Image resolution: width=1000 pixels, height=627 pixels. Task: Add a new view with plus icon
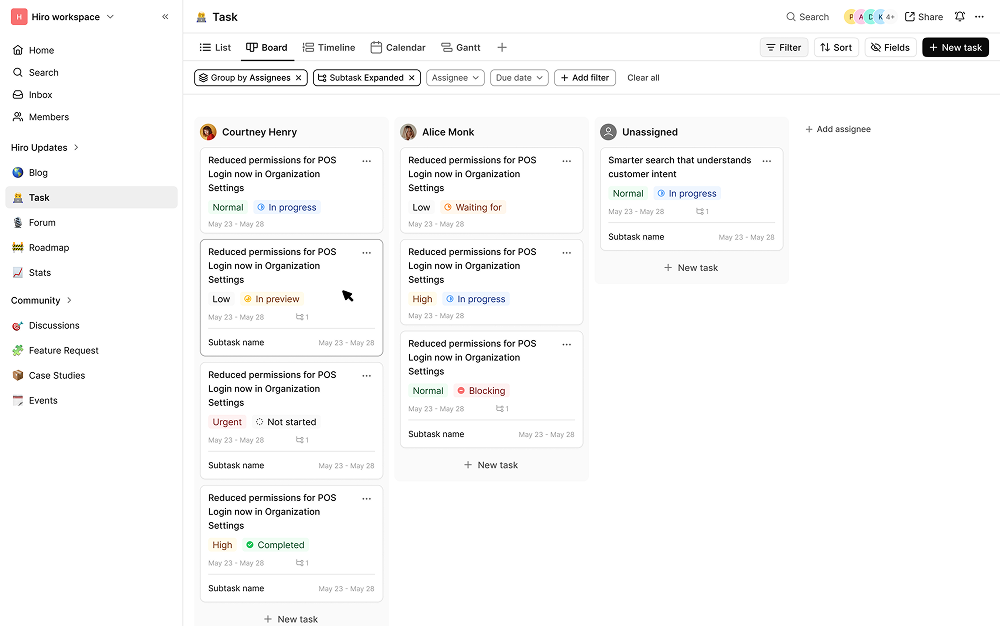[502, 47]
